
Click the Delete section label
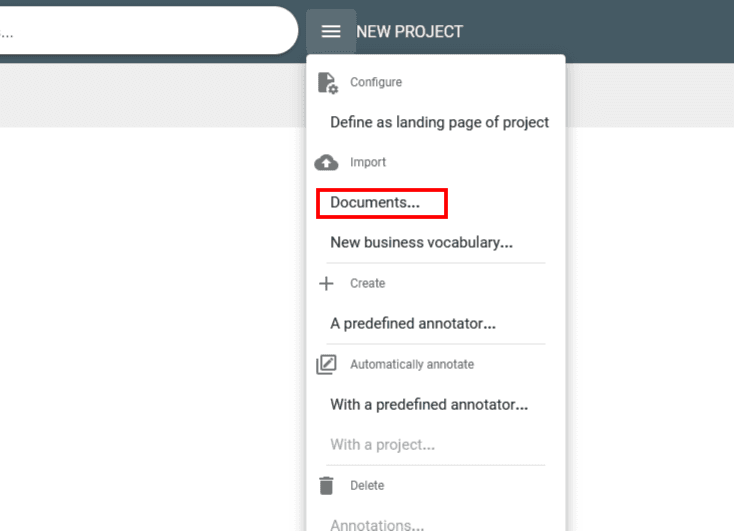point(367,485)
